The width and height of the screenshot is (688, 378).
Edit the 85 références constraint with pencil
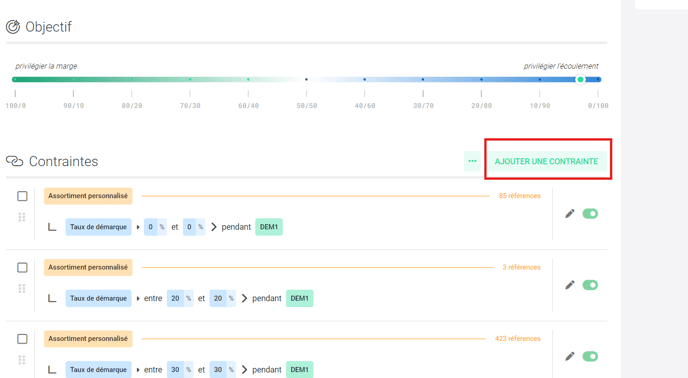pyautogui.click(x=570, y=214)
